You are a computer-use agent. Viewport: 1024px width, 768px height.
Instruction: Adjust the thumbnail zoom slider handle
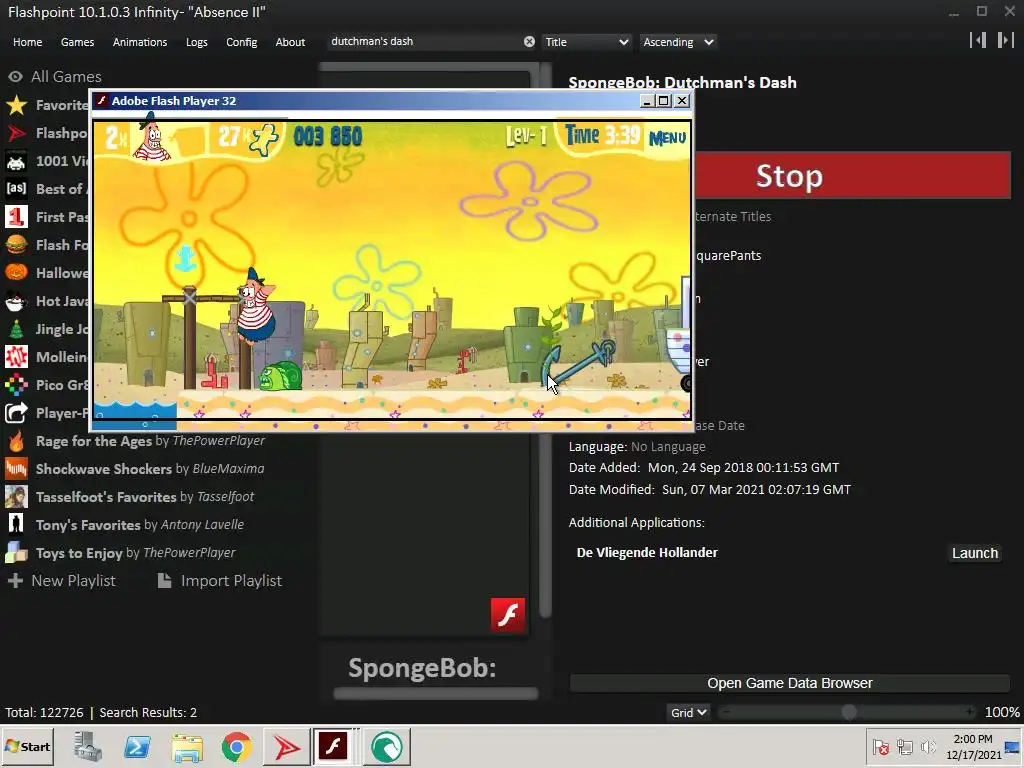(849, 712)
